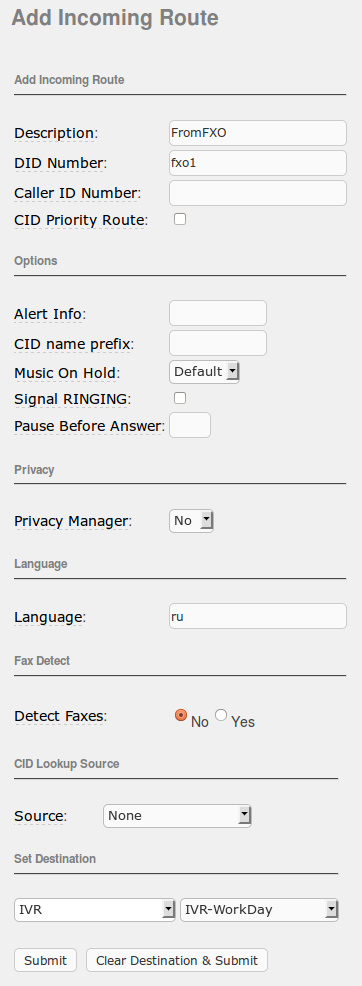Enable the Signal RINGING checkbox

tap(180, 398)
